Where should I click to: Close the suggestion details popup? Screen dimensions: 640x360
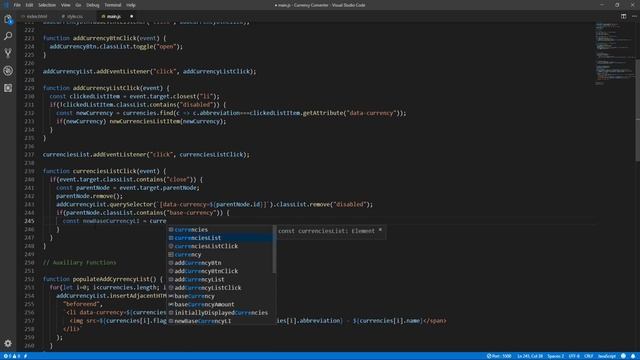[x=380, y=230]
